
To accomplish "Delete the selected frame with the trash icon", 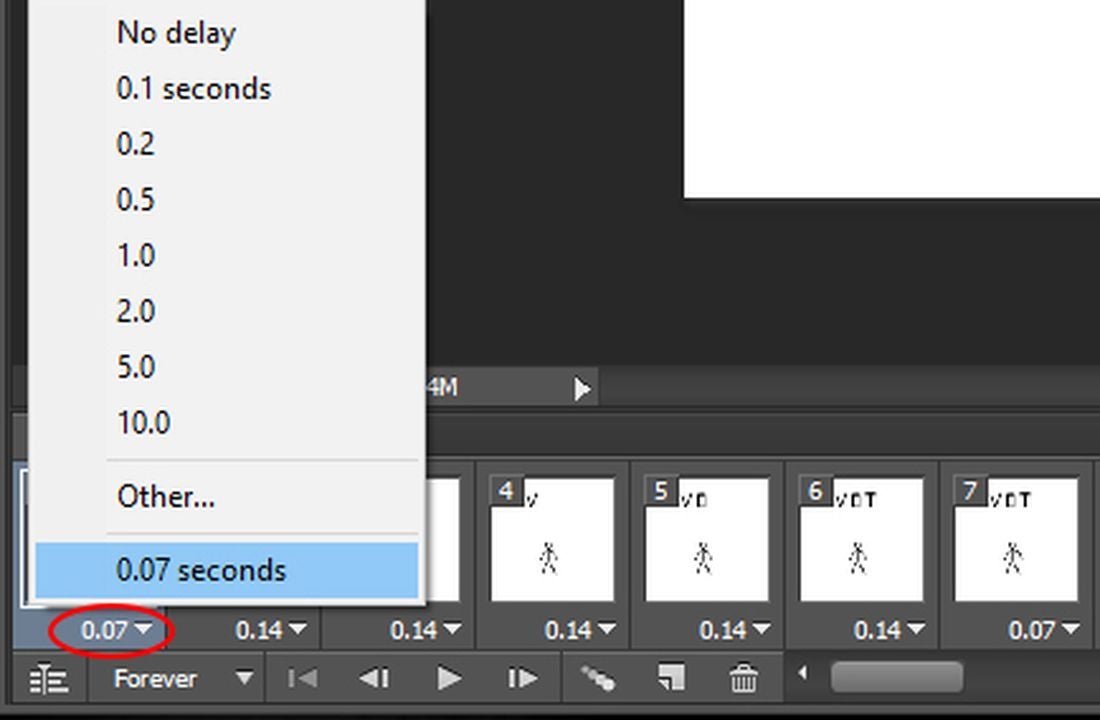I will (x=742, y=678).
